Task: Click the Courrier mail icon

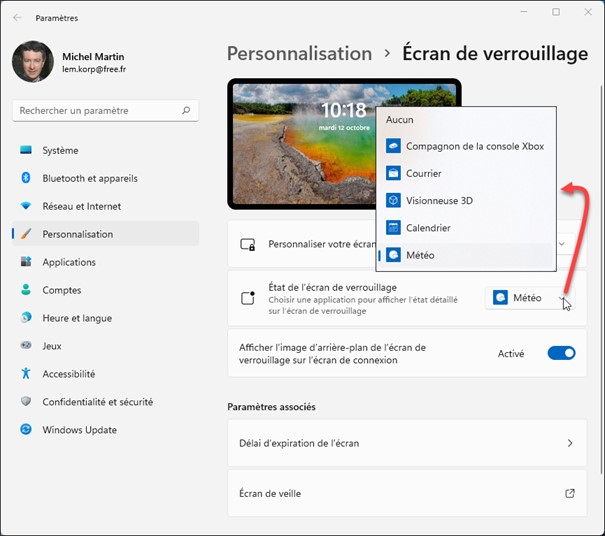Action: 393,173
